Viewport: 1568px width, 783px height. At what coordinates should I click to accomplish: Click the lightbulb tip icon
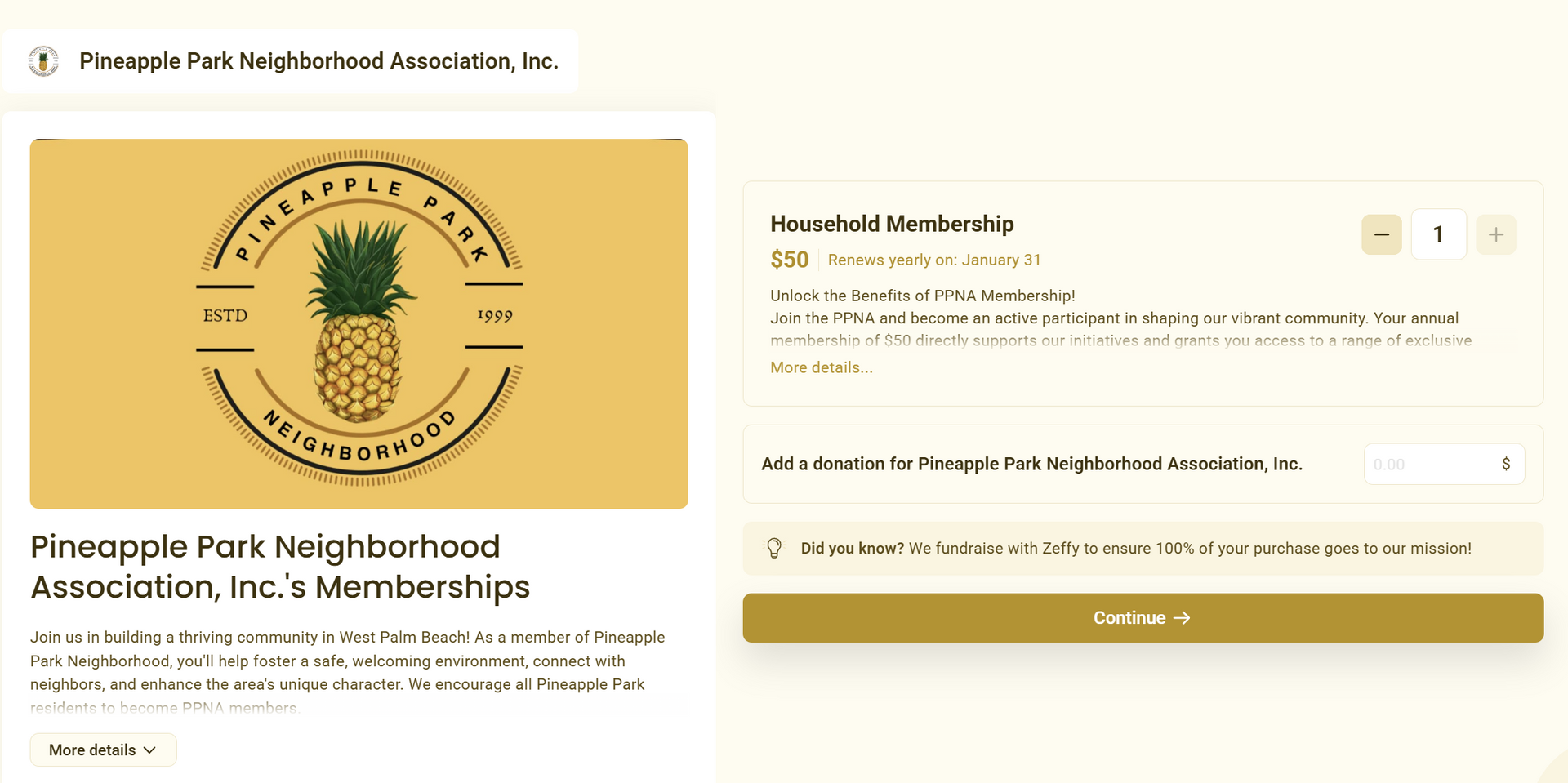click(x=774, y=549)
